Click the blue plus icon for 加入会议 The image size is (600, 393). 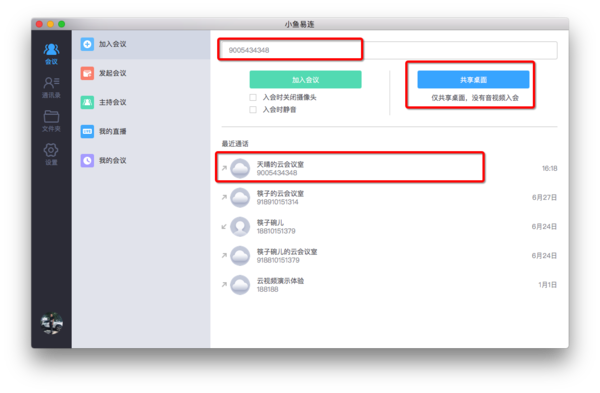point(87,44)
